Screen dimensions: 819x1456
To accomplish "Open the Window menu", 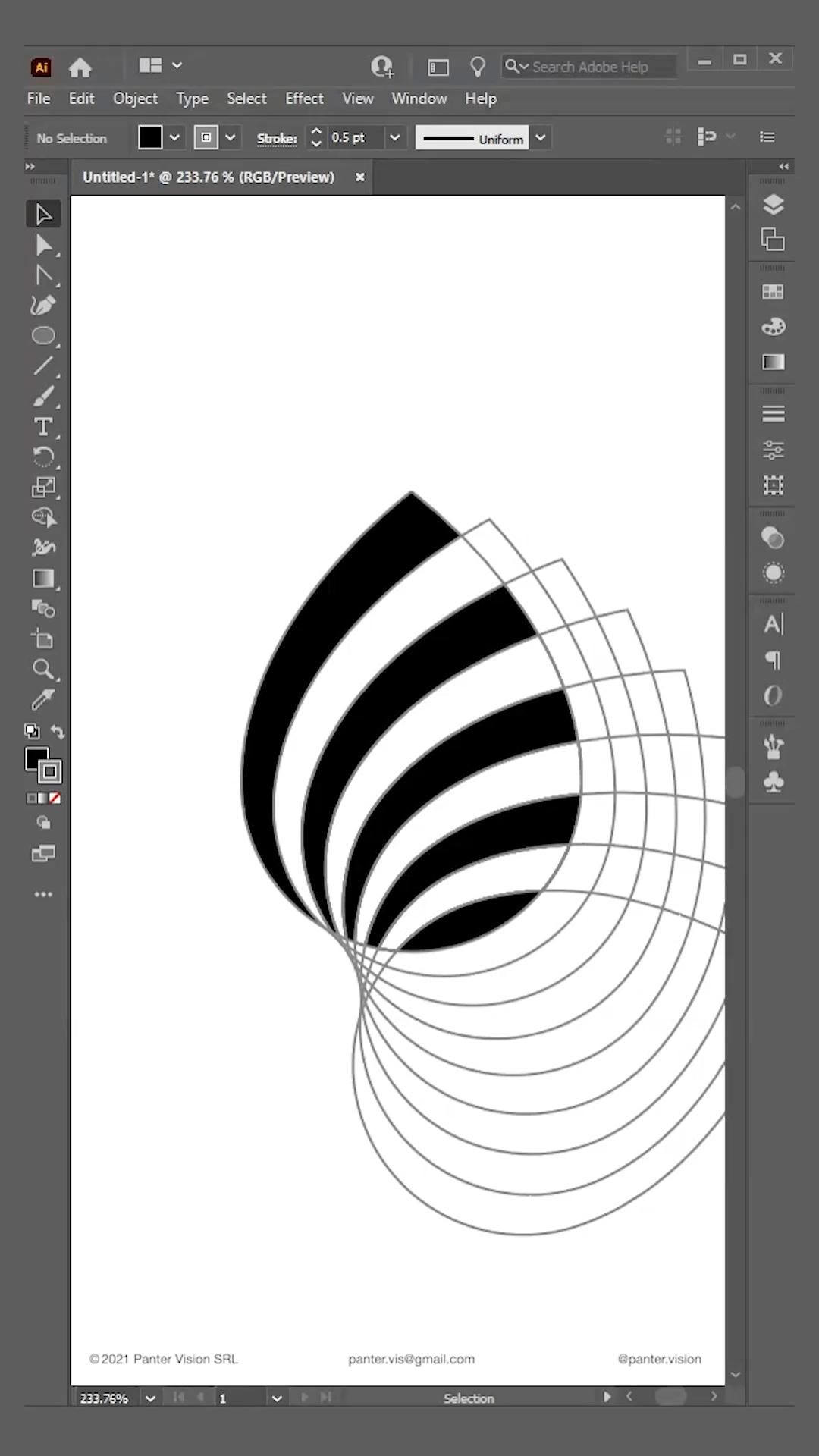I will click(419, 99).
